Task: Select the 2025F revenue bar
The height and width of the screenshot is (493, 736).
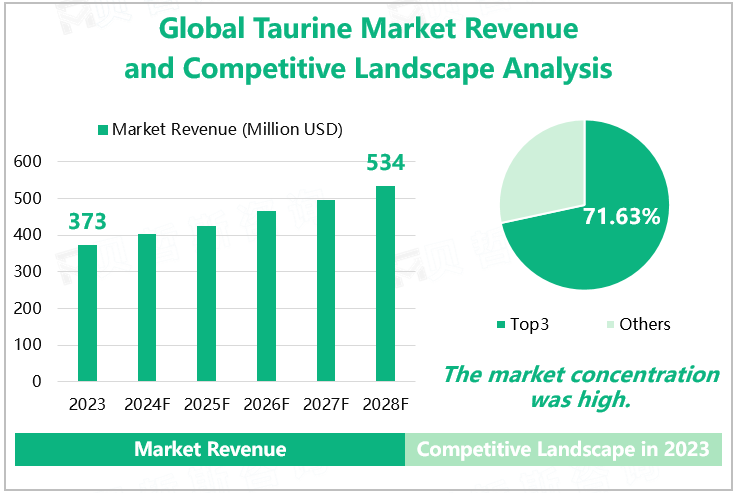Action: (x=206, y=303)
